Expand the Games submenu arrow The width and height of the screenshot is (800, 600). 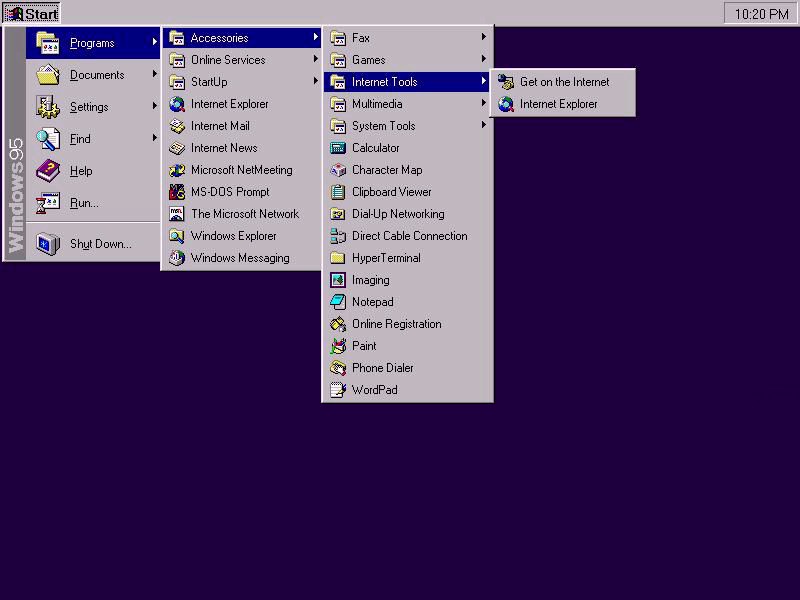click(484, 60)
